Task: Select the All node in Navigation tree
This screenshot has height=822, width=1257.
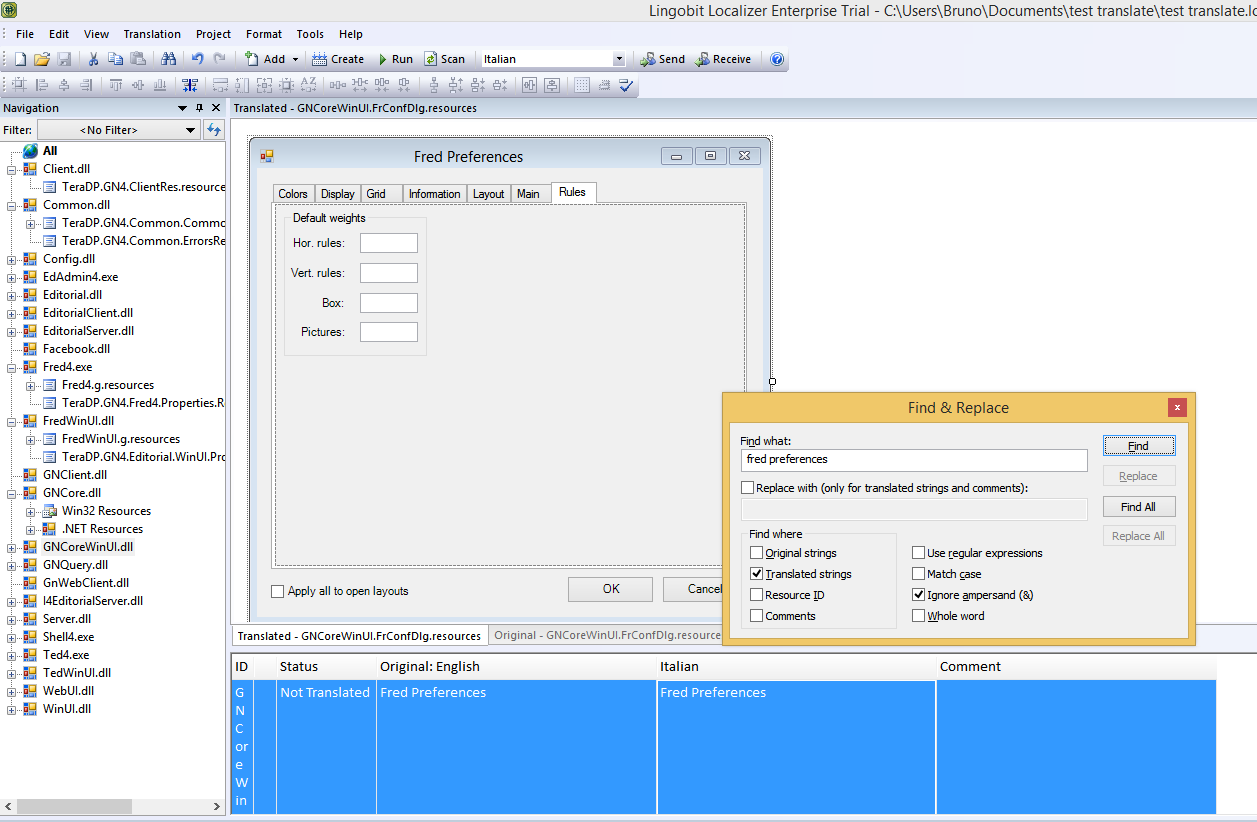Action: [50, 151]
